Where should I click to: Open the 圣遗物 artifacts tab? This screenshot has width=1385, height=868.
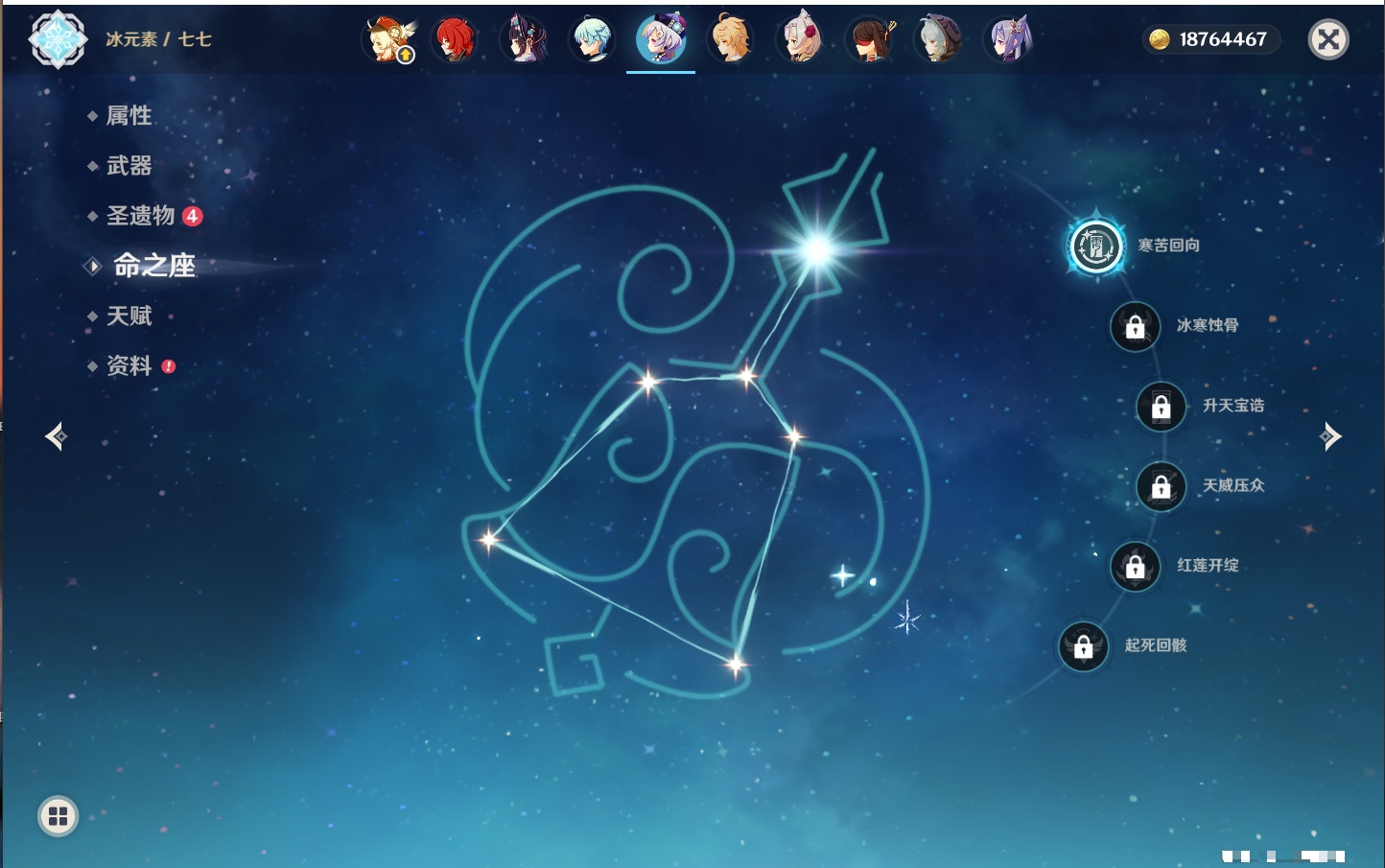point(140,216)
